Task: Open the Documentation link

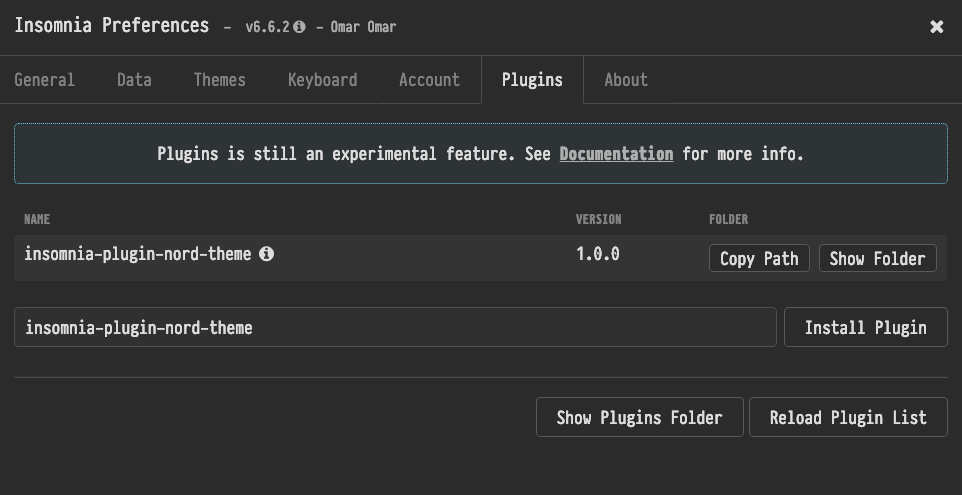Action: point(616,153)
